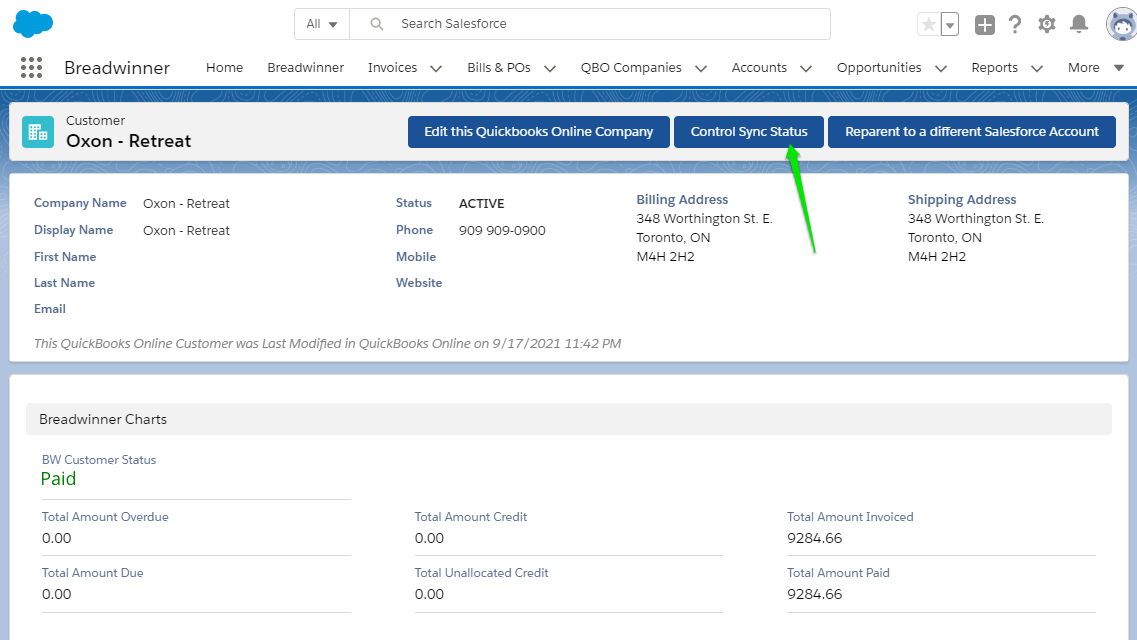The height and width of the screenshot is (640, 1137).
Task: Click the Company Name value Oxon - Retreat
Action: pos(186,204)
